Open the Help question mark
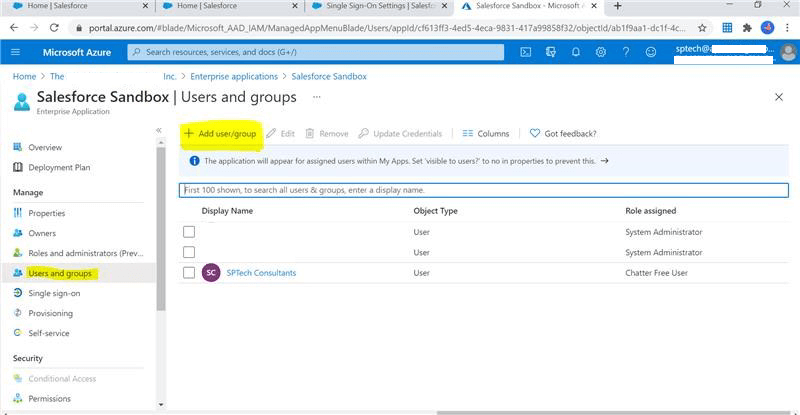The width and height of the screenshot is (800, 415). [x=626, y=52]
